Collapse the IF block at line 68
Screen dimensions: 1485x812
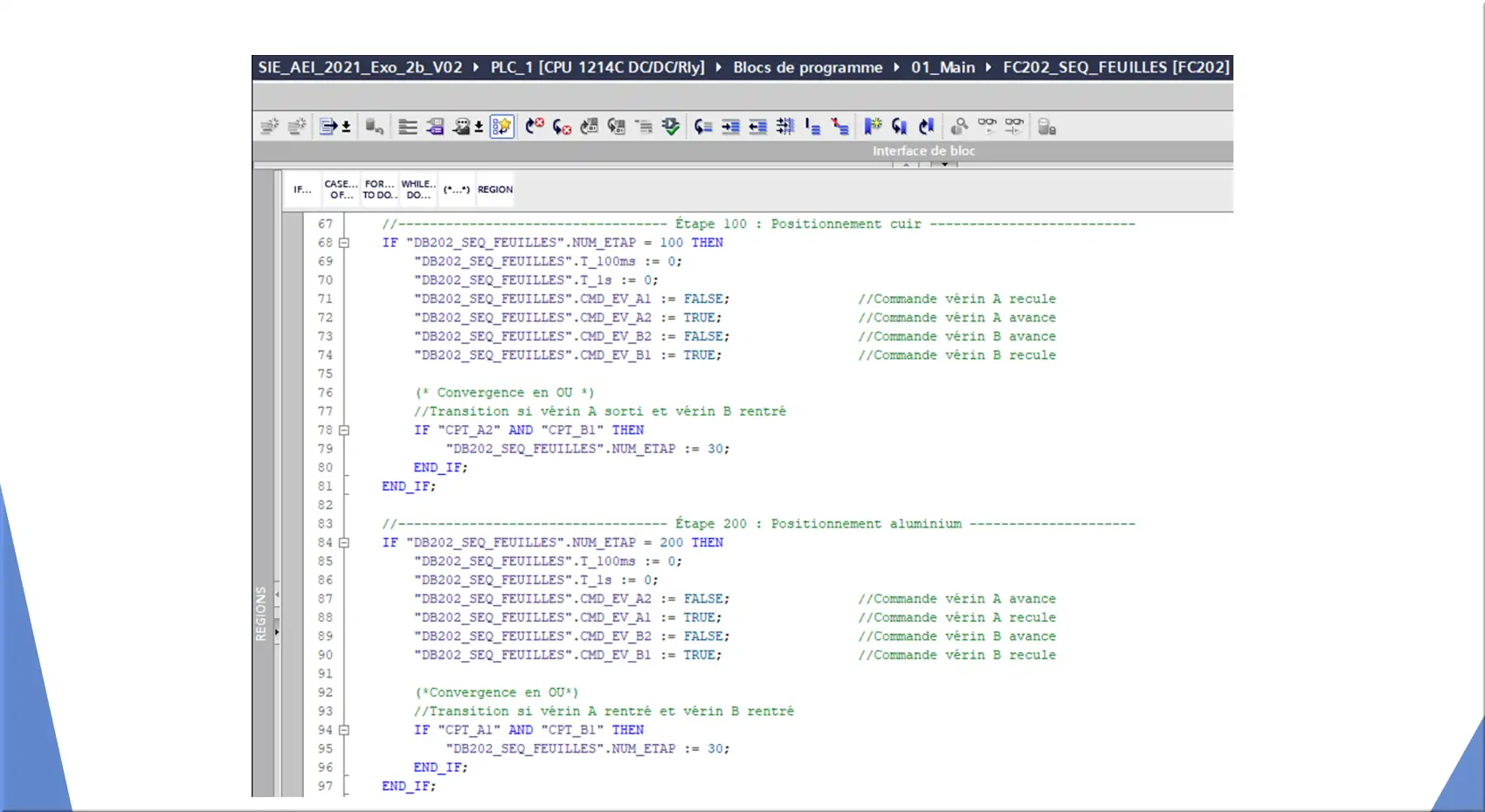click(344, 243)
